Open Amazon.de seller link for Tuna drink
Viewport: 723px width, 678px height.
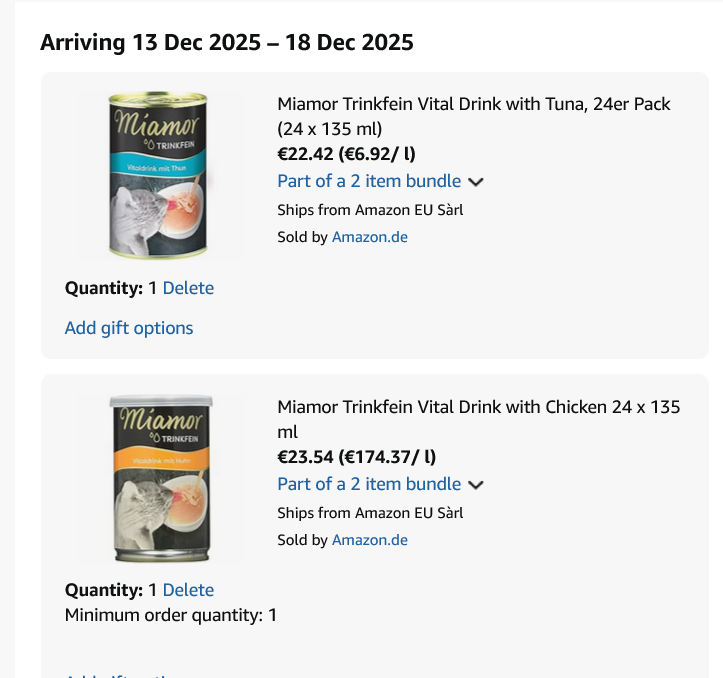click(x=369, y=237)
